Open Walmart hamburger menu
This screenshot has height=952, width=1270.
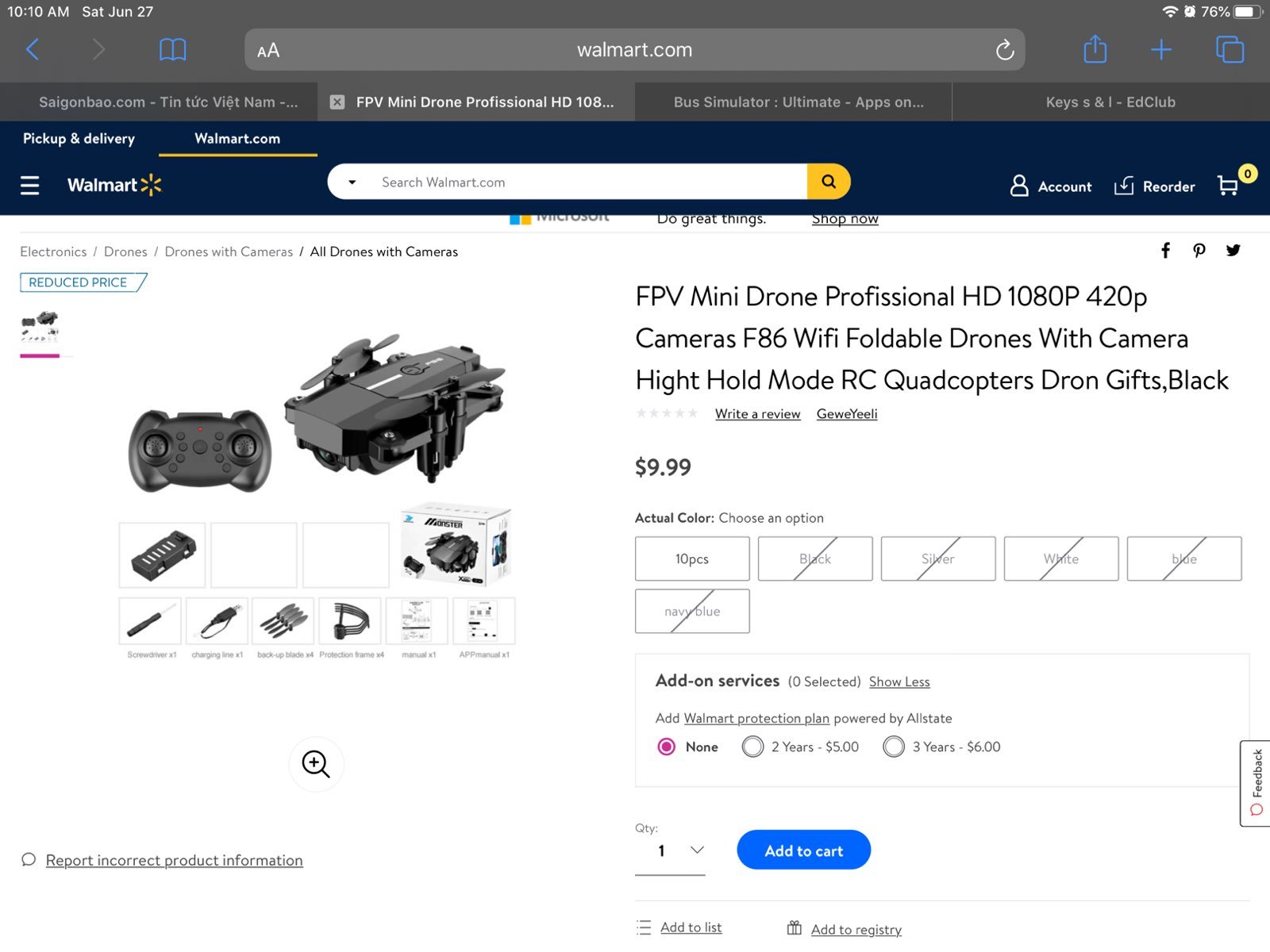click(30, 186)
